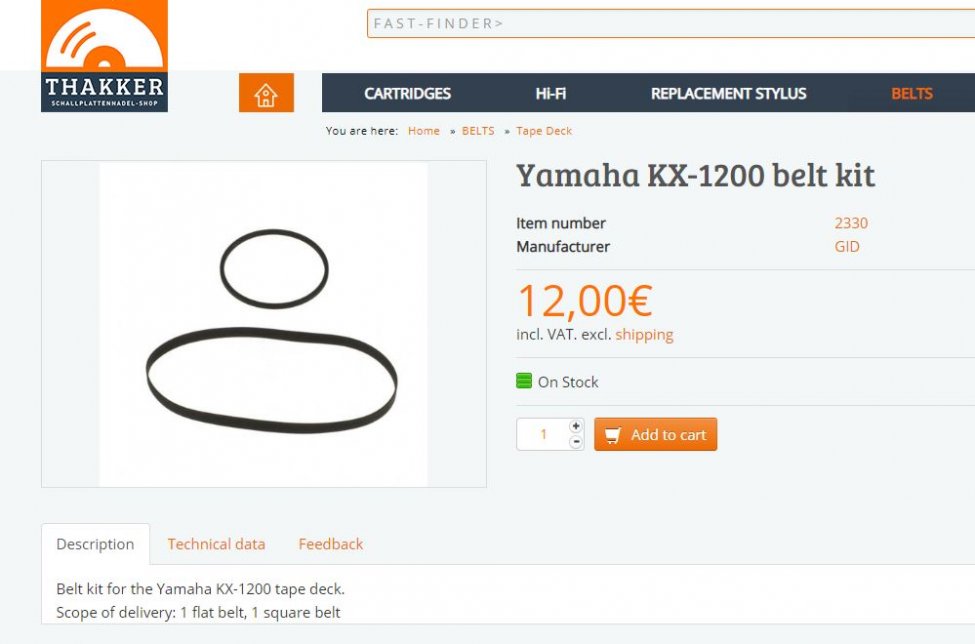The width and height of the screenshot is (975, 644).
Task: Follow the Home breadcrumb link
Action: (423, 131)
